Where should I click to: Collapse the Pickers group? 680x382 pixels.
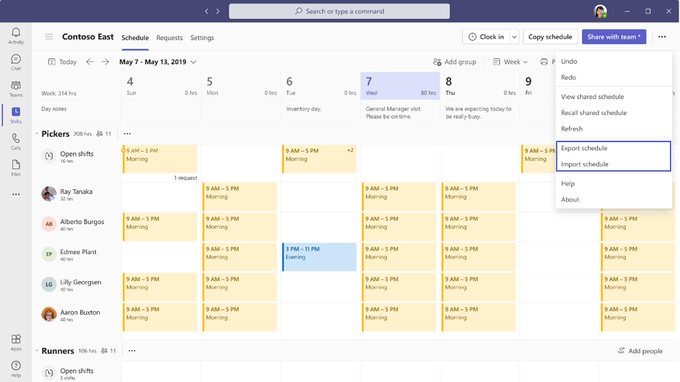point(37,134)
